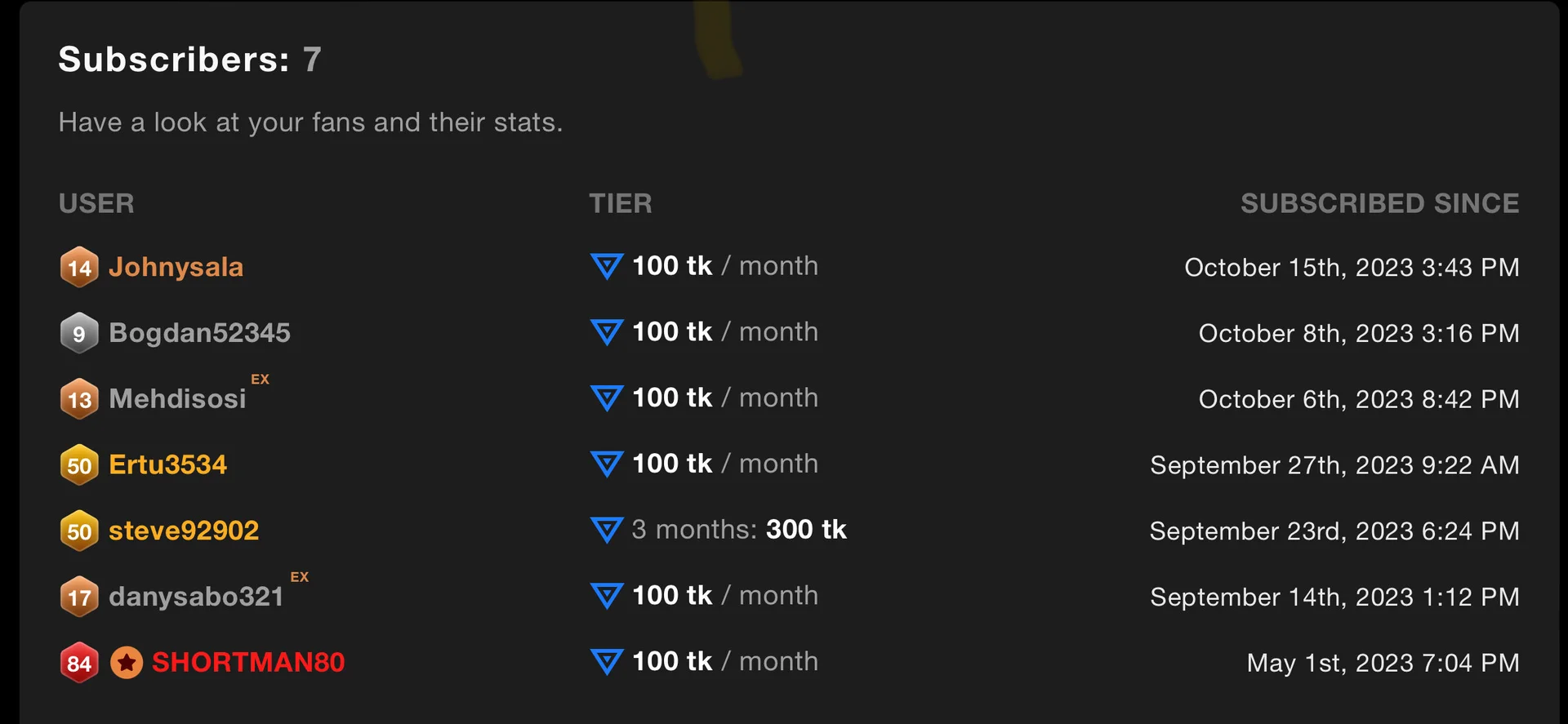This screenshot has width=1568, height=724.
Task: Open SHORTMAN80's user profile
Action: point(248,663)
